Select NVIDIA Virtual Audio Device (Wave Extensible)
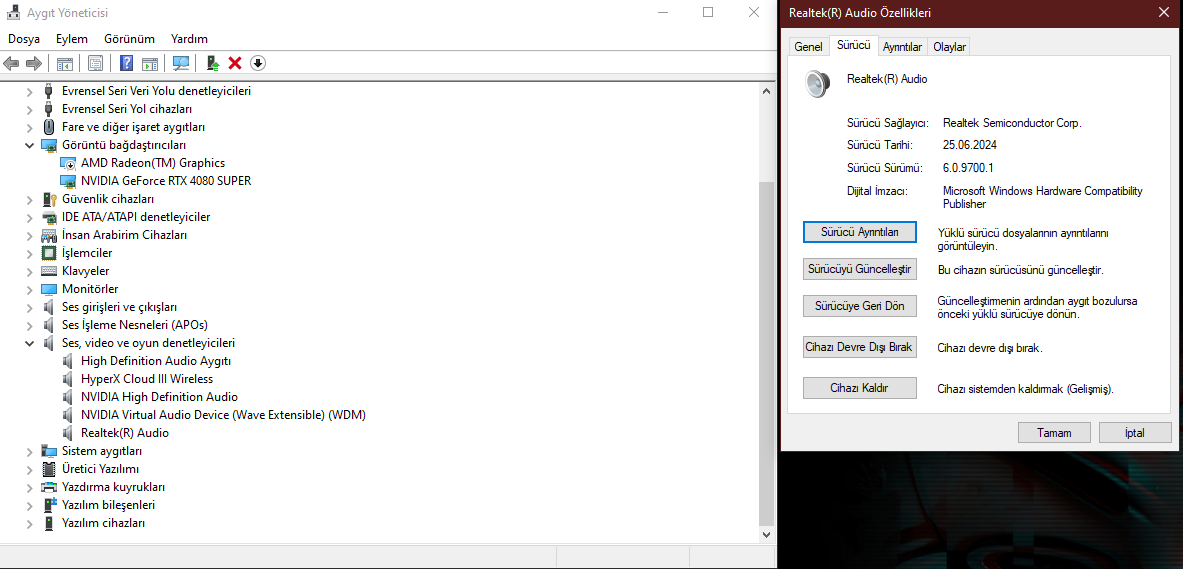 223,415
